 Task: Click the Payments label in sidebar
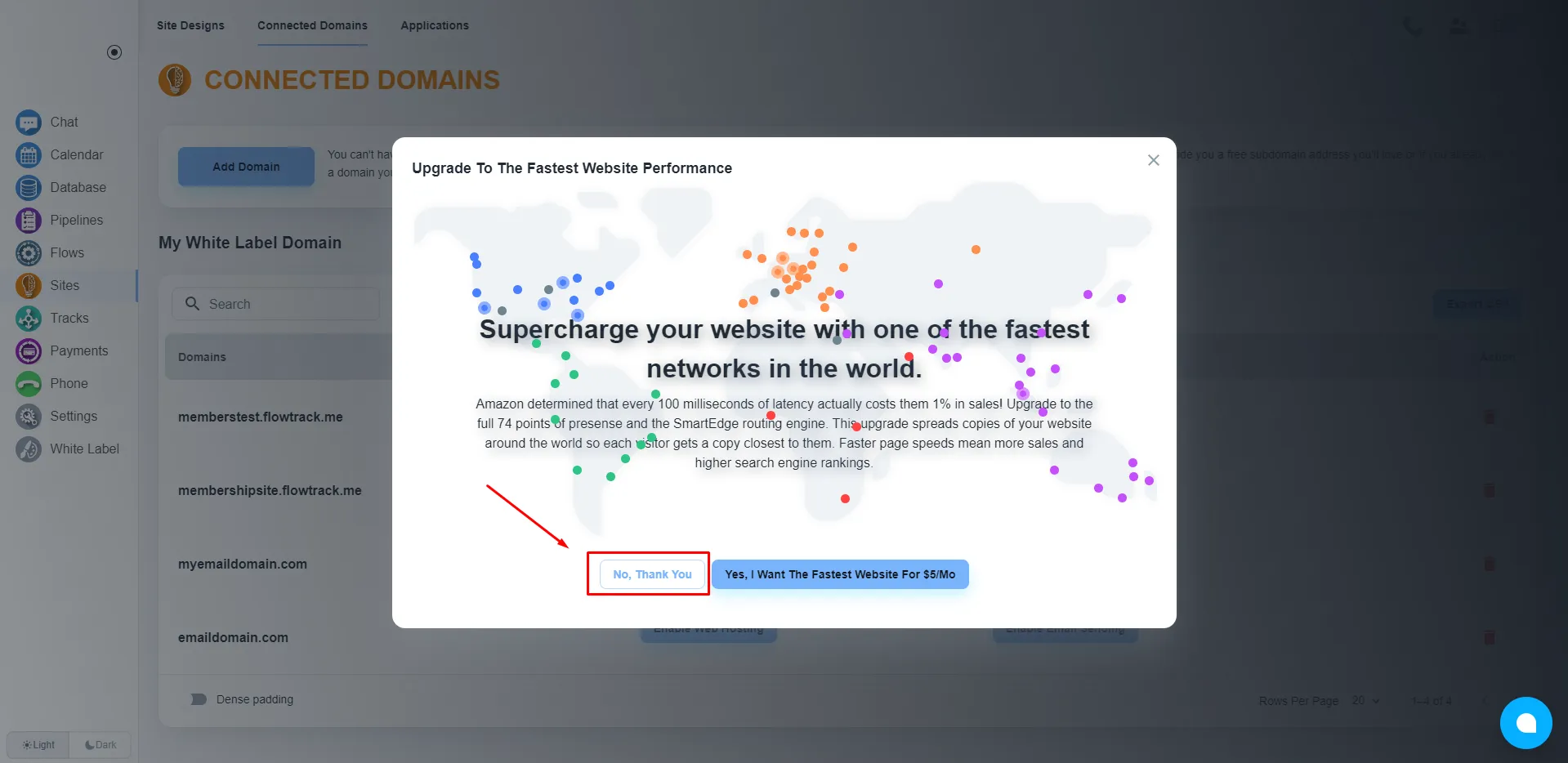(79, 350)
